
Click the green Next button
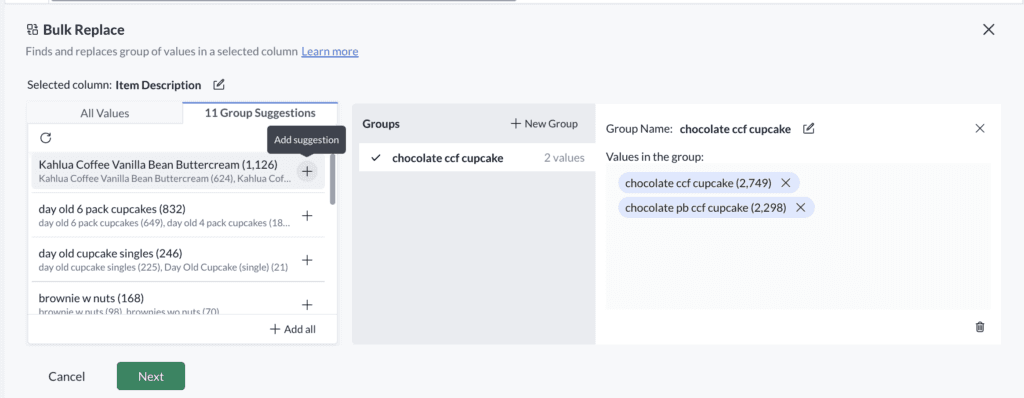151,376
